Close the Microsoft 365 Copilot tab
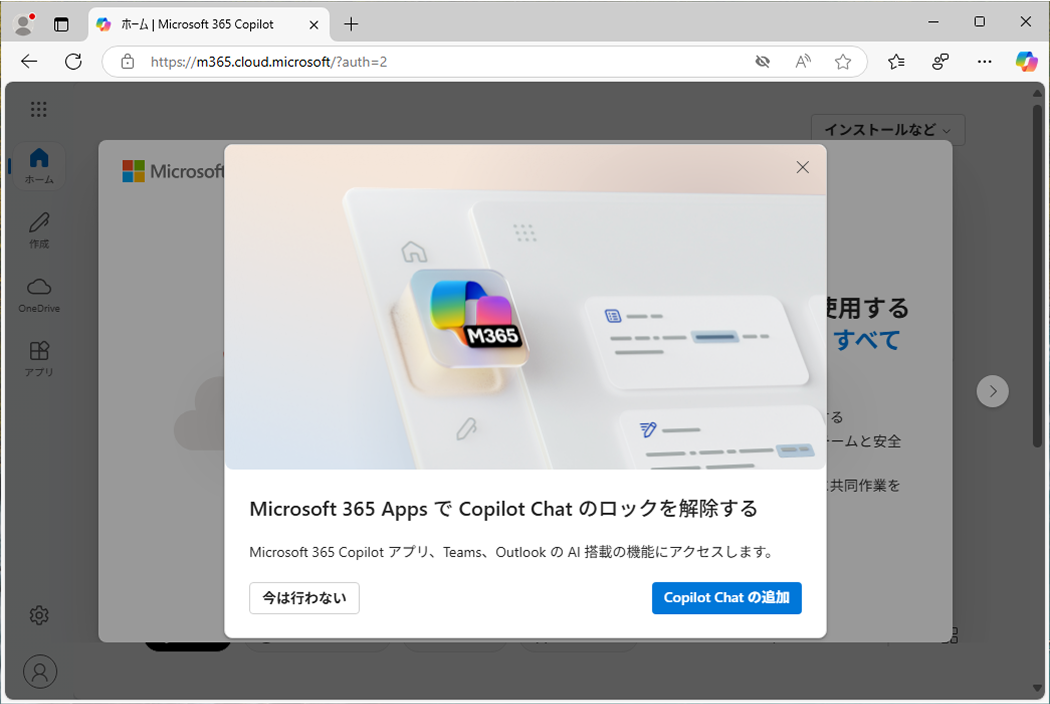This screenshot has height=704, width=1050. (x=313, y=25)
